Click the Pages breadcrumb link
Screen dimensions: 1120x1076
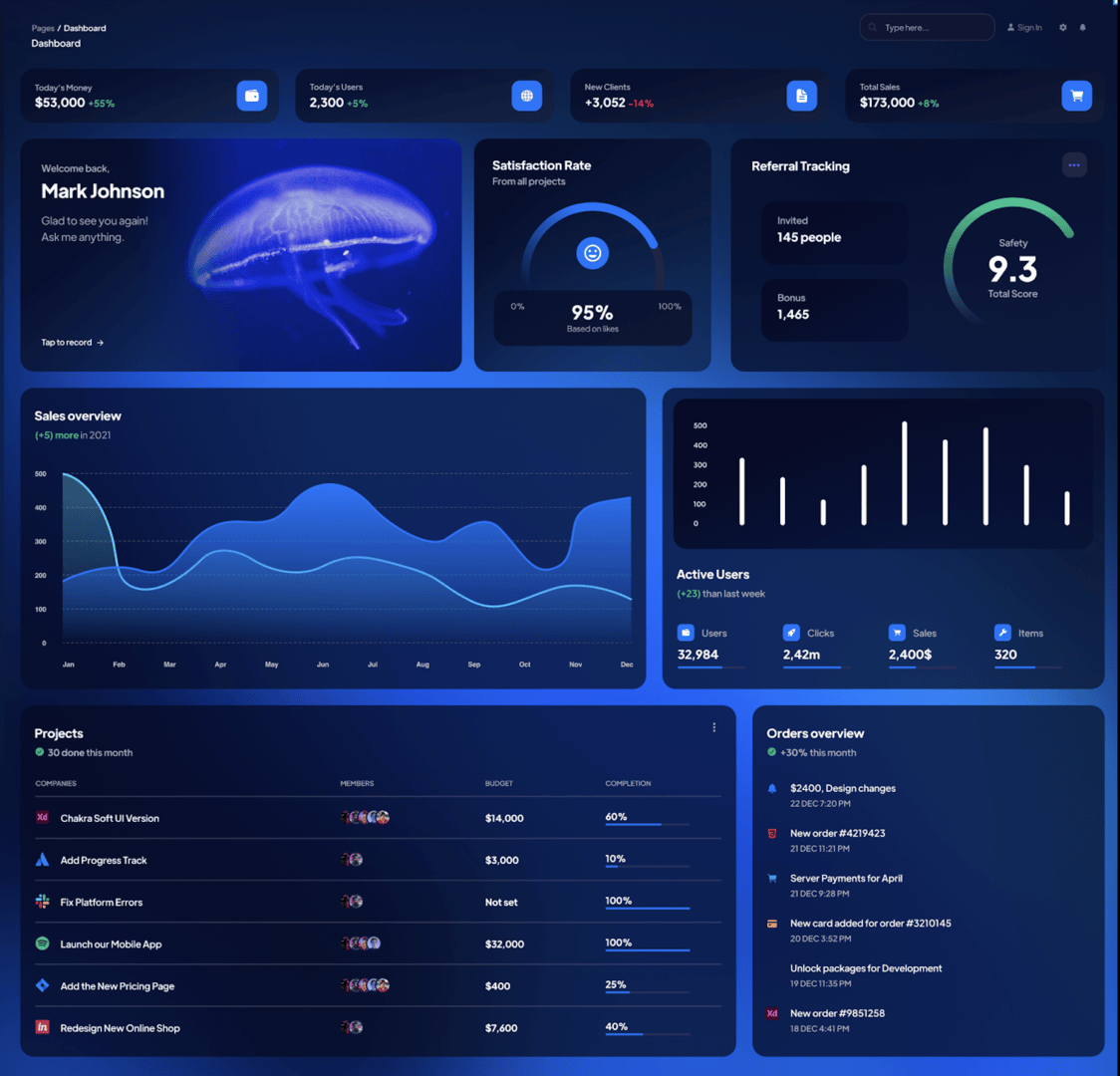(x=43, y=28)
